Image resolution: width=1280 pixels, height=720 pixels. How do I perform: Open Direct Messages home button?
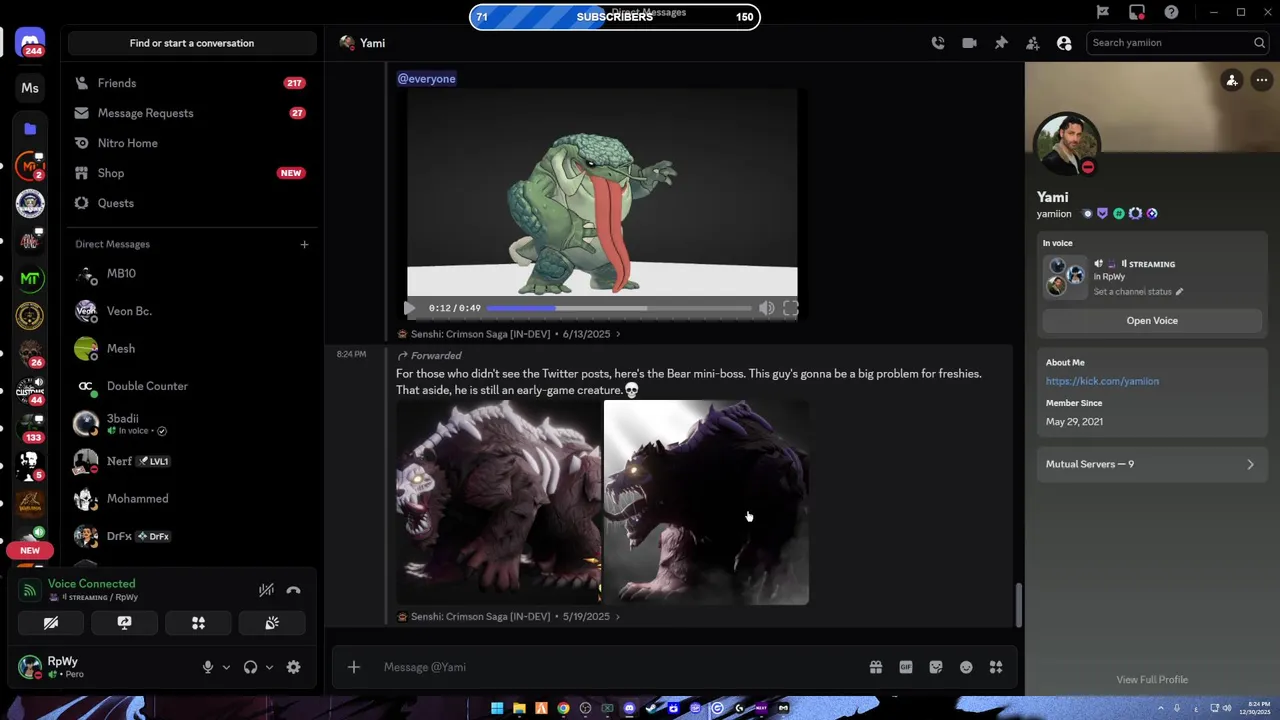point(30,43)
